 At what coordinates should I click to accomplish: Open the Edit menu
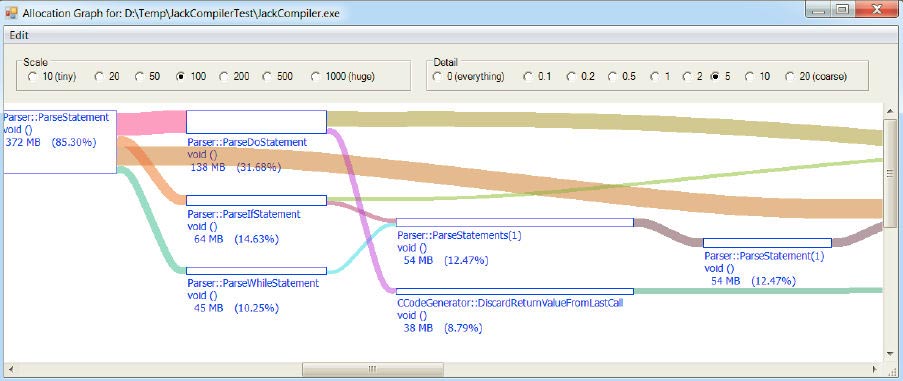(19, 35)
